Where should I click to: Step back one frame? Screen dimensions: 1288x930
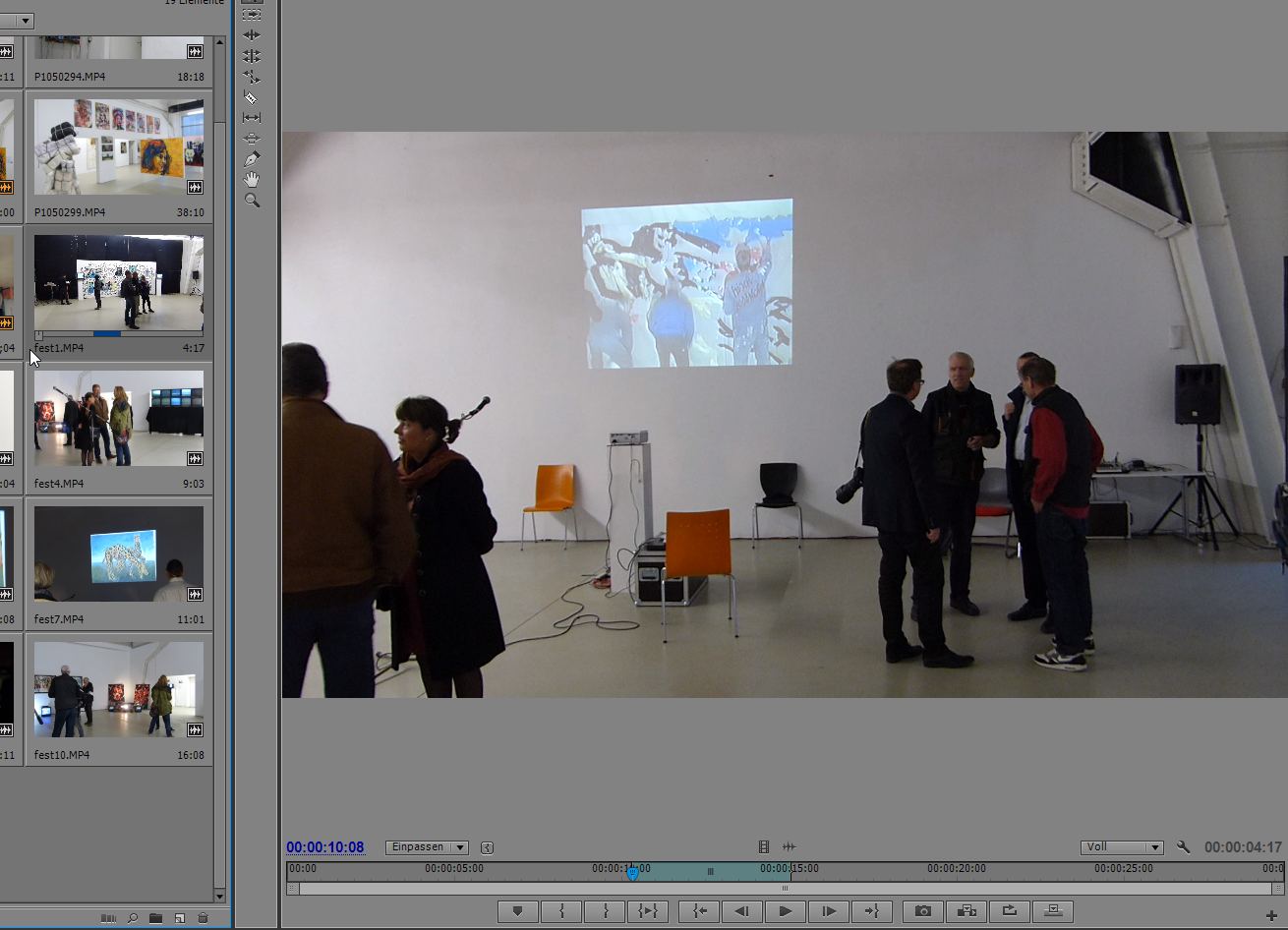tap(742, 911)
